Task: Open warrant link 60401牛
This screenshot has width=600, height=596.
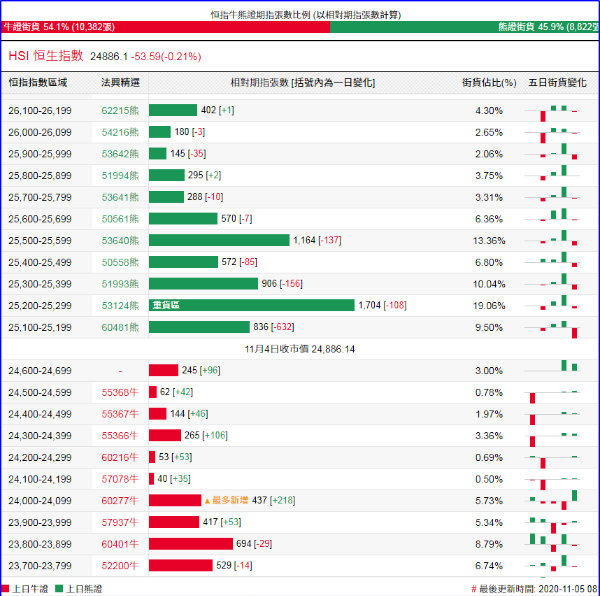Action: click(120, 544)
